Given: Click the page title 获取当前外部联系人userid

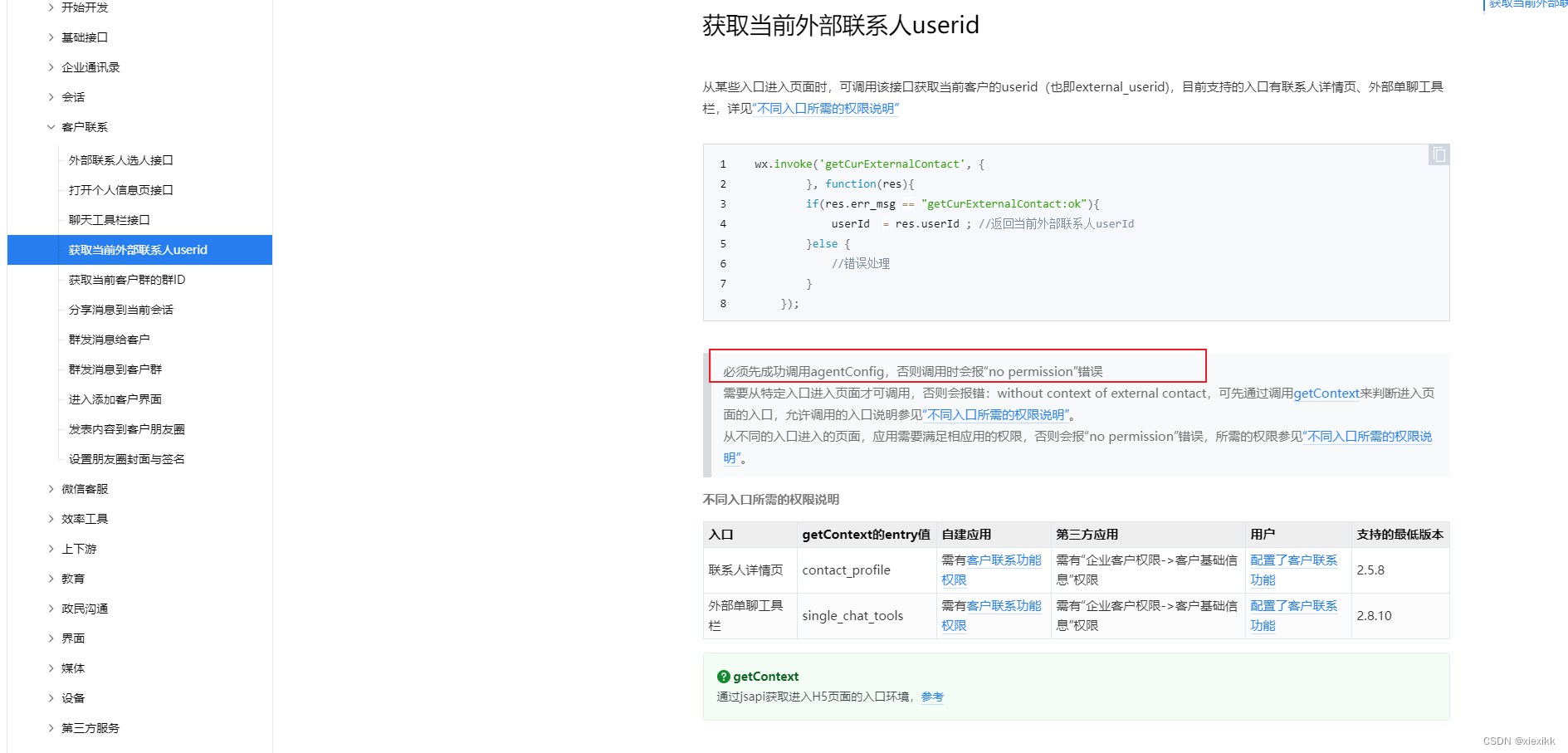Looking at the screenshot, I should coord(841,25).
